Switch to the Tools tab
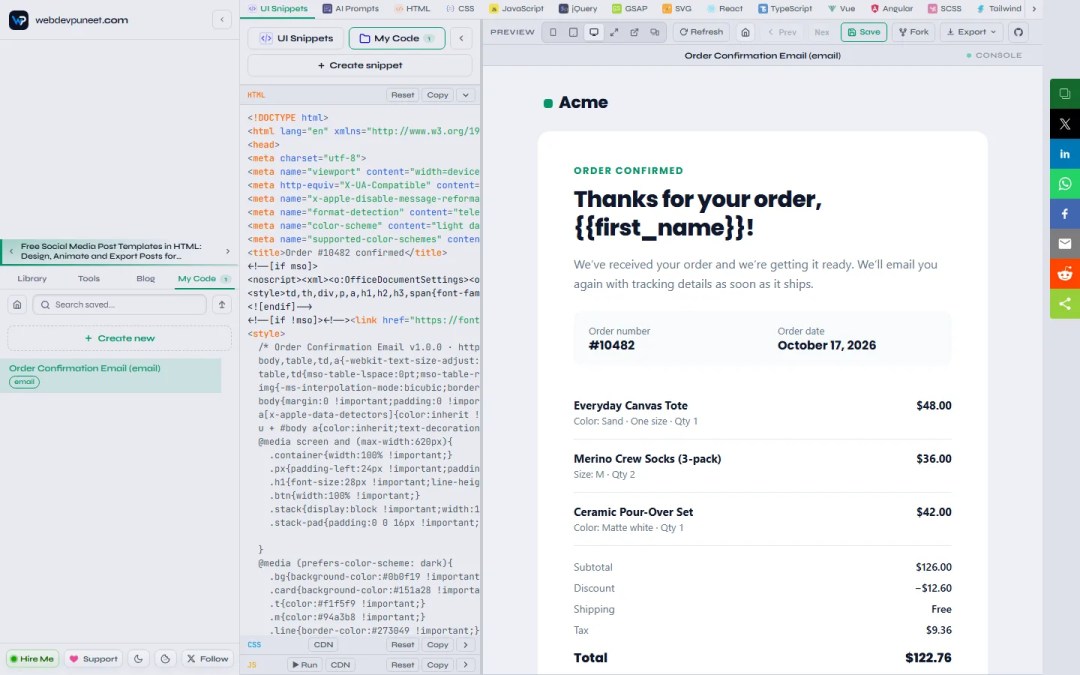The image size is (1080, 675). click(89, 278)
